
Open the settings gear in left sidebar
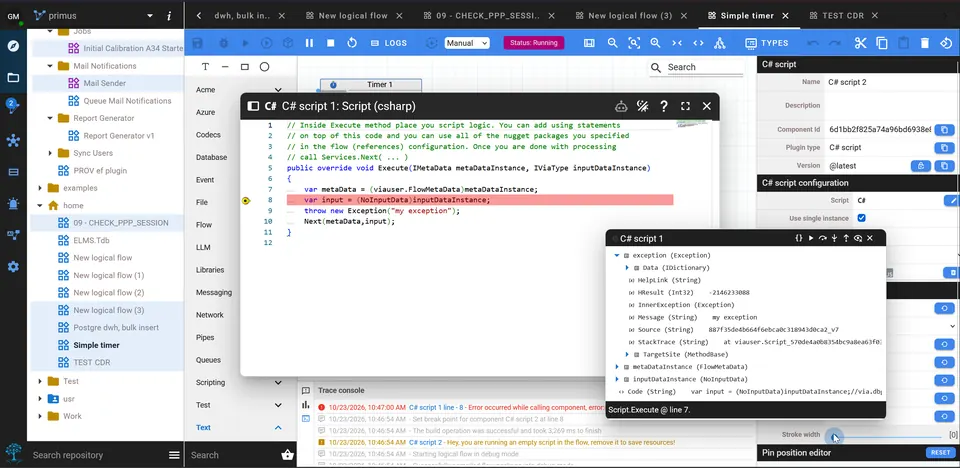[13, 266]
